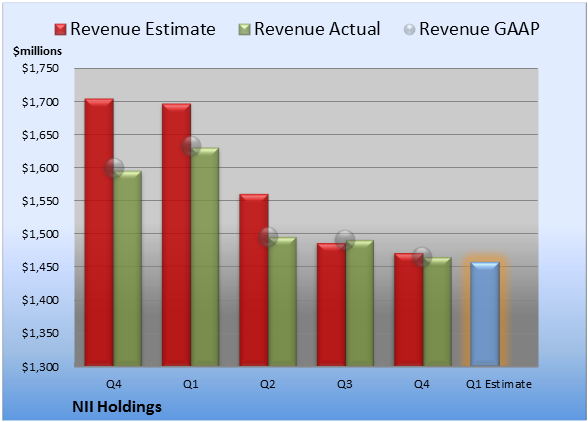
Task: Select the red Q3 revenue estimate bar
Action: [x=331, y=305]
